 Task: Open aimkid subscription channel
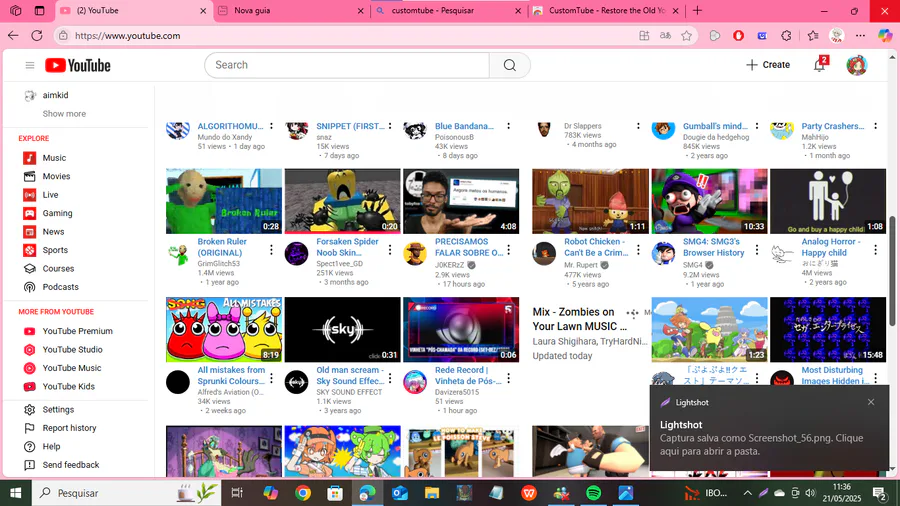[x=55, y=95]
